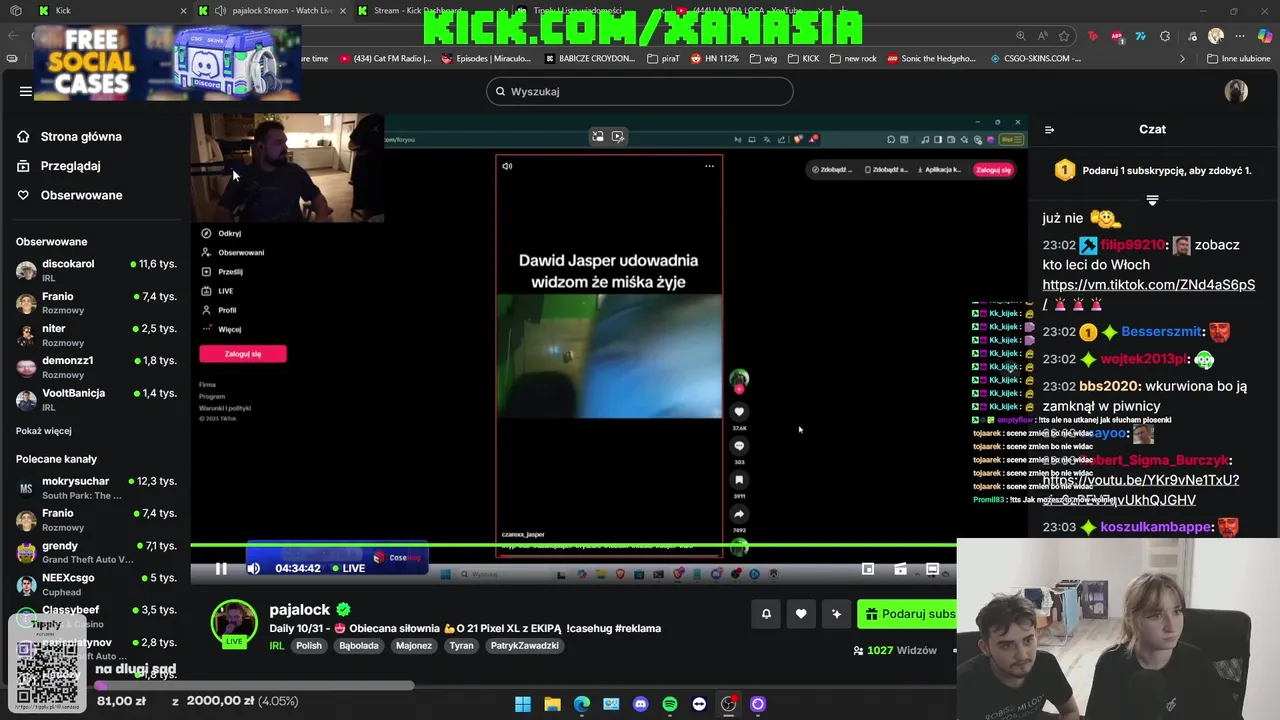Viewport: 1280px width, 720px height.
Task: Show more bookmarks chevron
Action: pos(1182,59)
